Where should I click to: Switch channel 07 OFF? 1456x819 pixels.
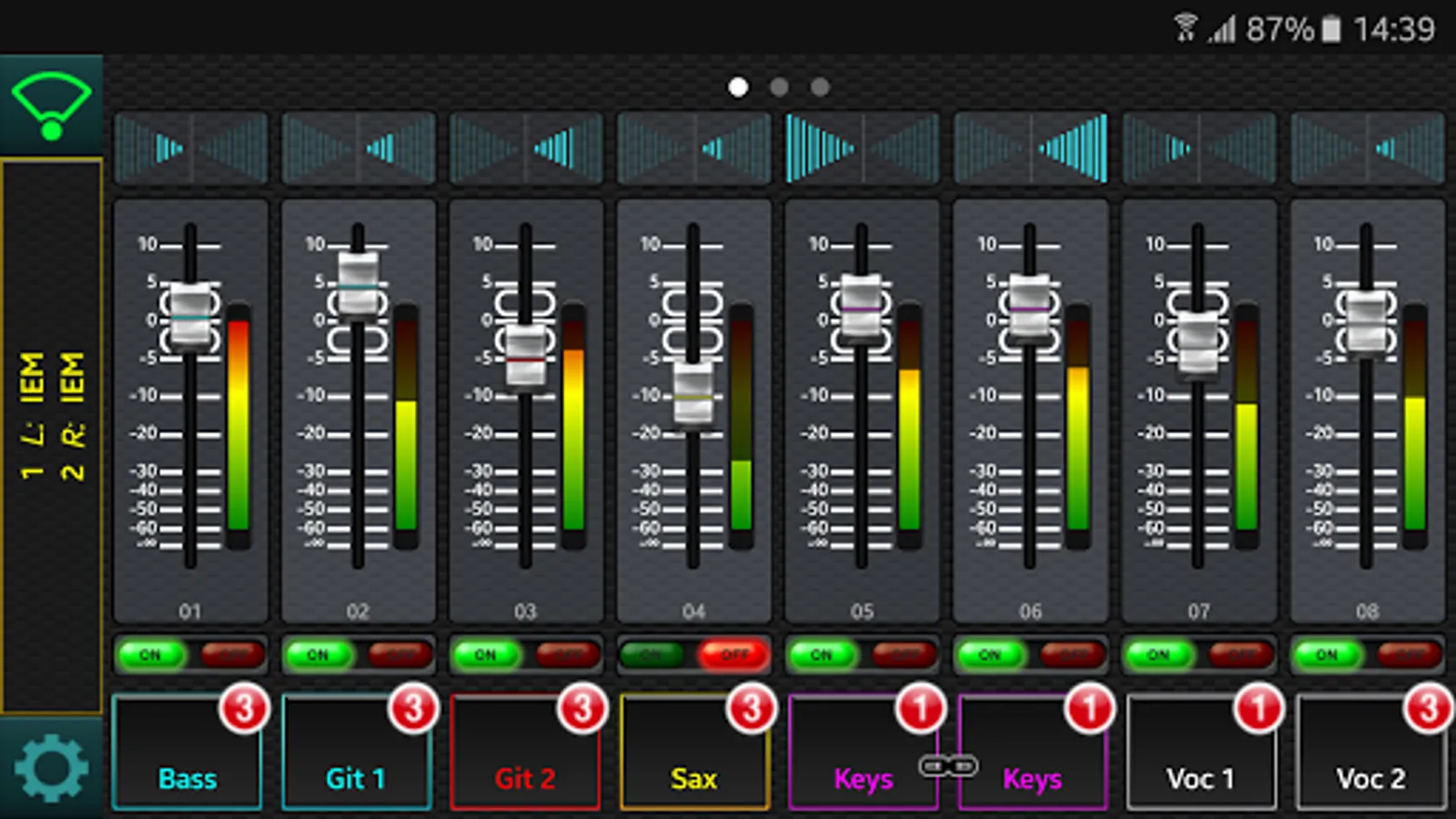(x=1240, y=654)
